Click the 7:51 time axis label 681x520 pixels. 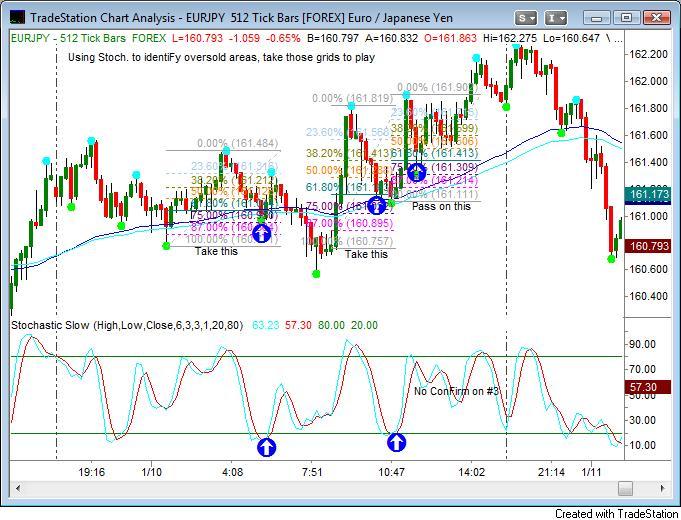pos(312,472)
